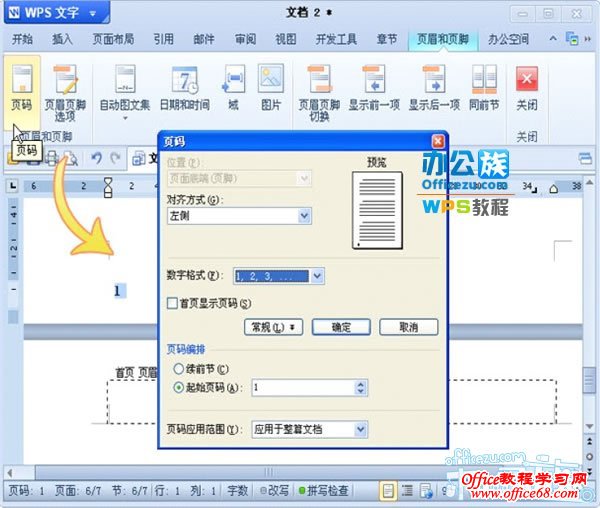600x508 pixels.
Task: Click the scroll down arrow of vertical scrollbar
Action: [x=589, y=426]
